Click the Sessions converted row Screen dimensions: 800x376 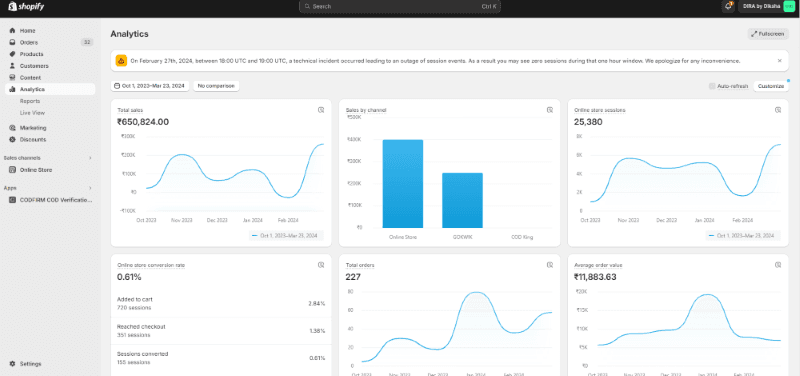pos(221,358)
